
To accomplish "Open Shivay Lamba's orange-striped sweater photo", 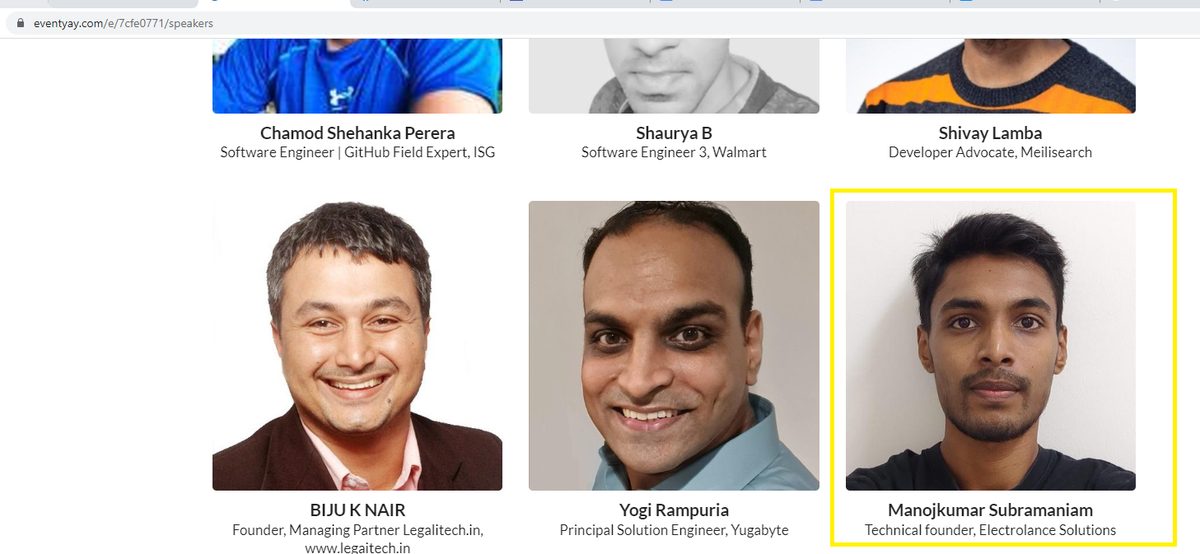I will tap(991, 75).
